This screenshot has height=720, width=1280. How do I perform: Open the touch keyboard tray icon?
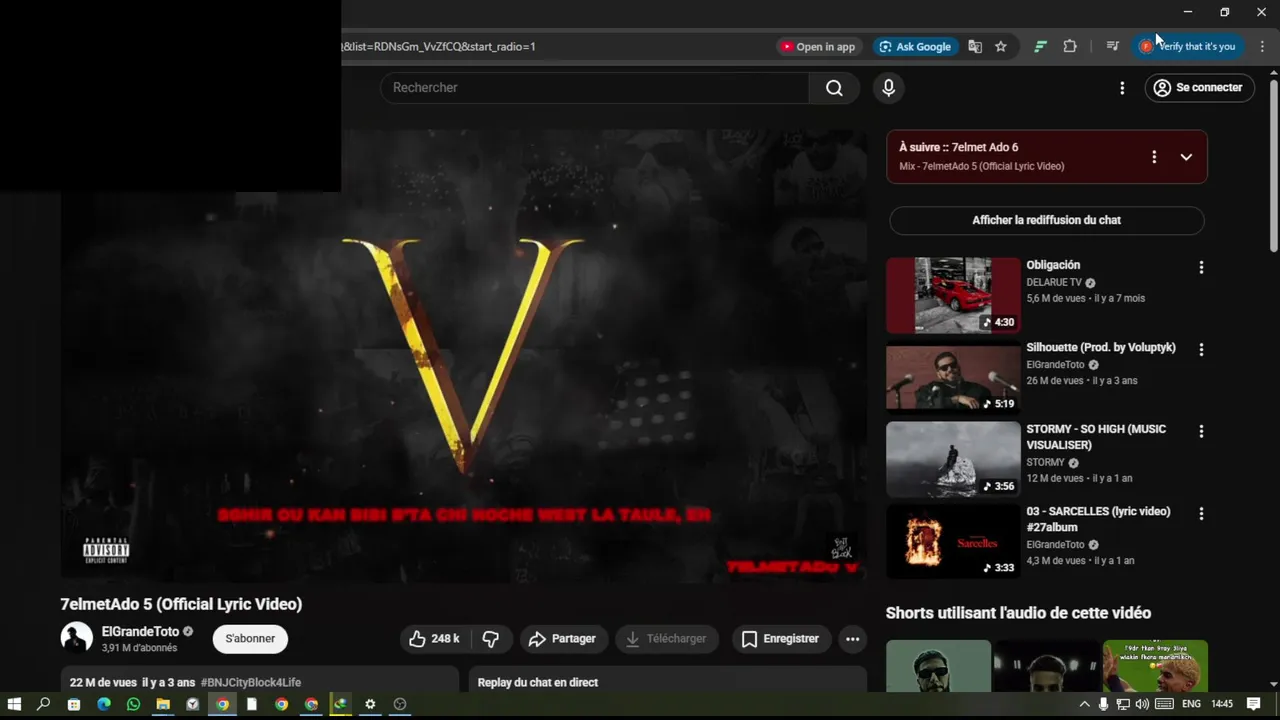pos(1164,704)
